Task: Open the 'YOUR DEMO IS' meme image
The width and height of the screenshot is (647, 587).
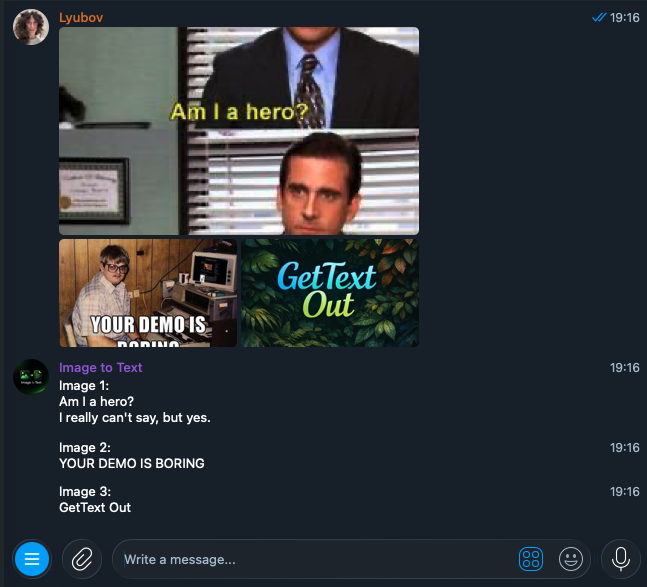Action: 148,293
